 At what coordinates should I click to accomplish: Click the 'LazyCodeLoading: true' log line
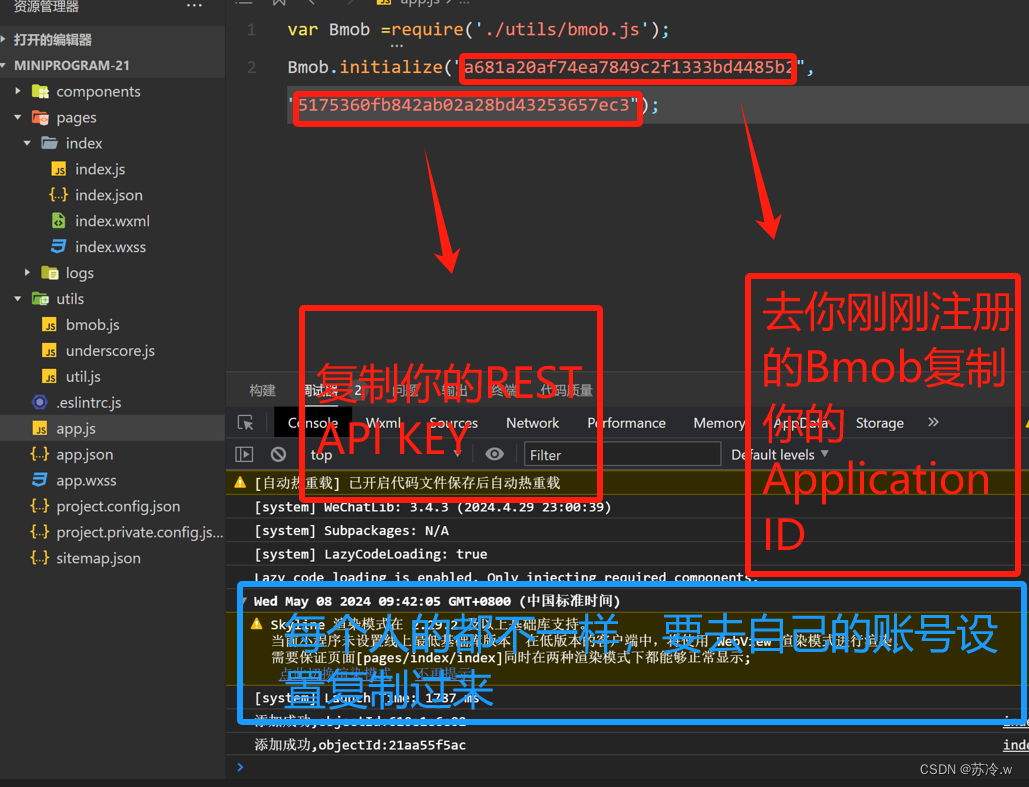[x=371, y=554]
